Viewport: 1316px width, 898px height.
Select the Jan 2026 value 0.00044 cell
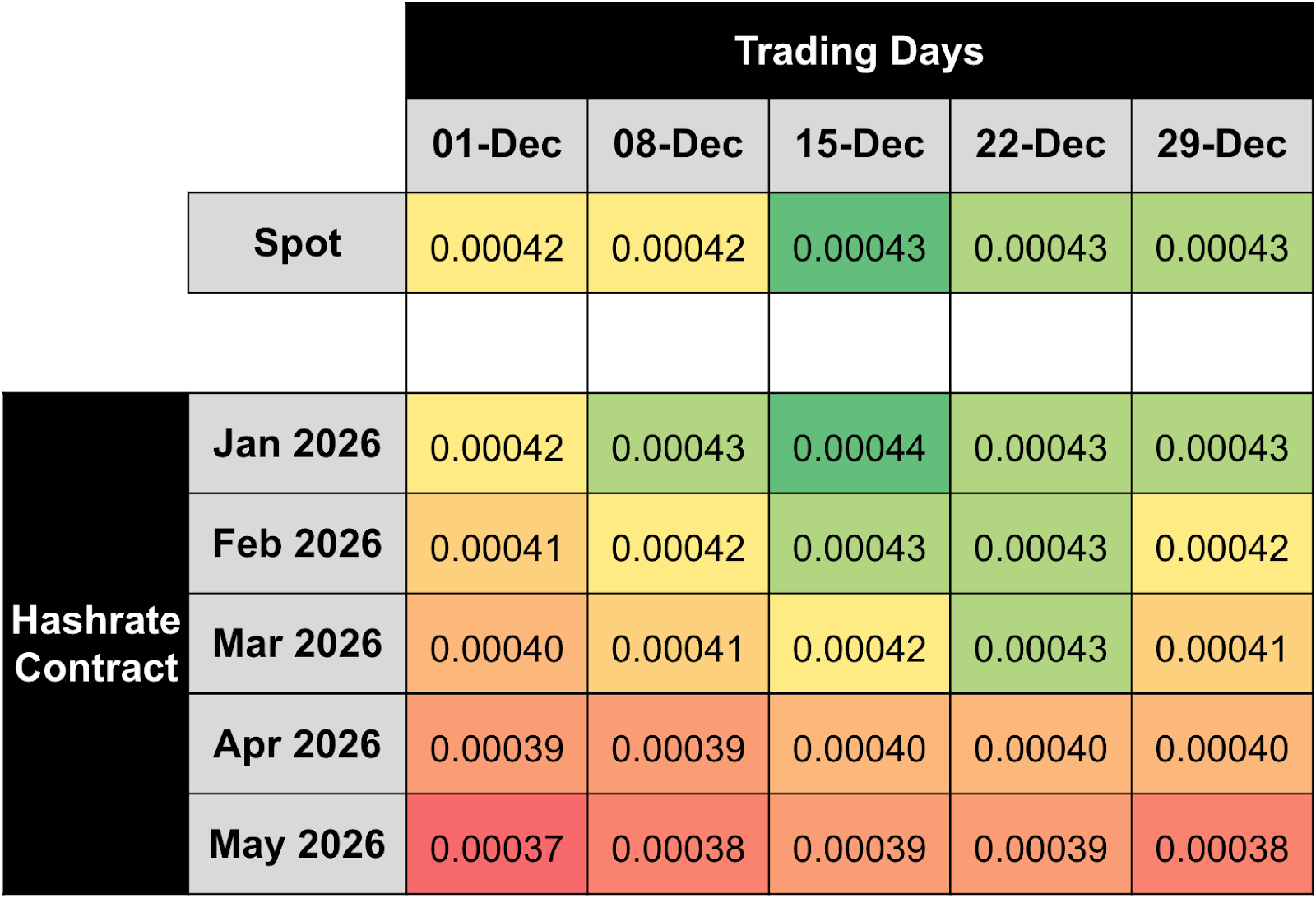point(860,447)
